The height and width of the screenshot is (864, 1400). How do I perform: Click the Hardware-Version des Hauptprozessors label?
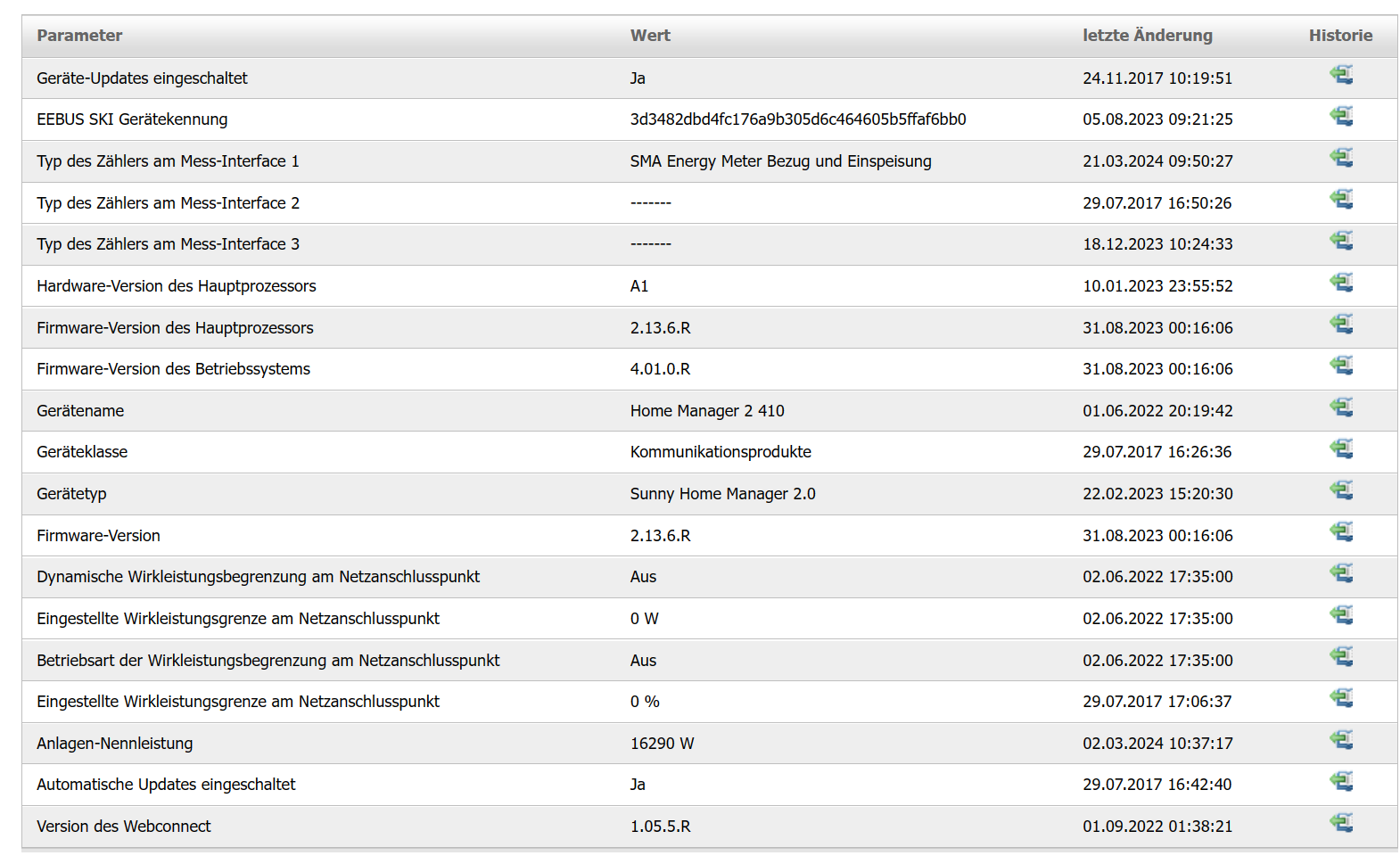point(177,286)
